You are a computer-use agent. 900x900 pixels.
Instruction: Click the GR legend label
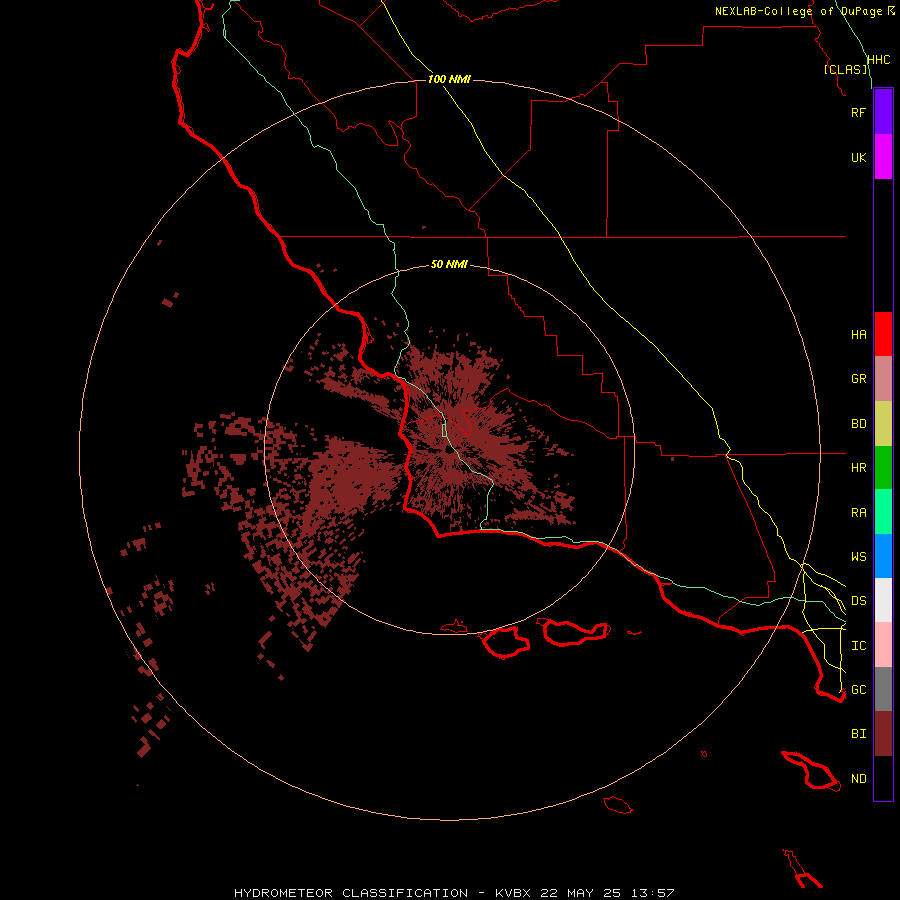point(858,379)
